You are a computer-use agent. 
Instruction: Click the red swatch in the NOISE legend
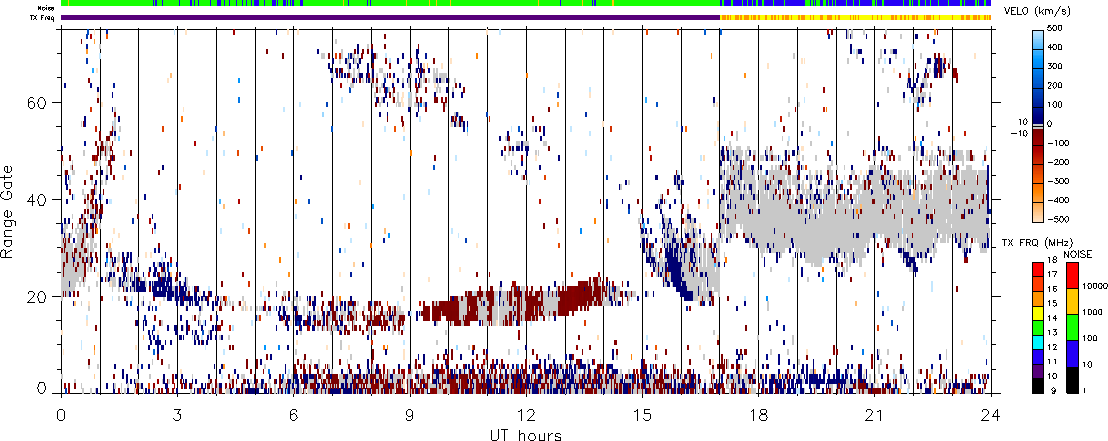1073,275
